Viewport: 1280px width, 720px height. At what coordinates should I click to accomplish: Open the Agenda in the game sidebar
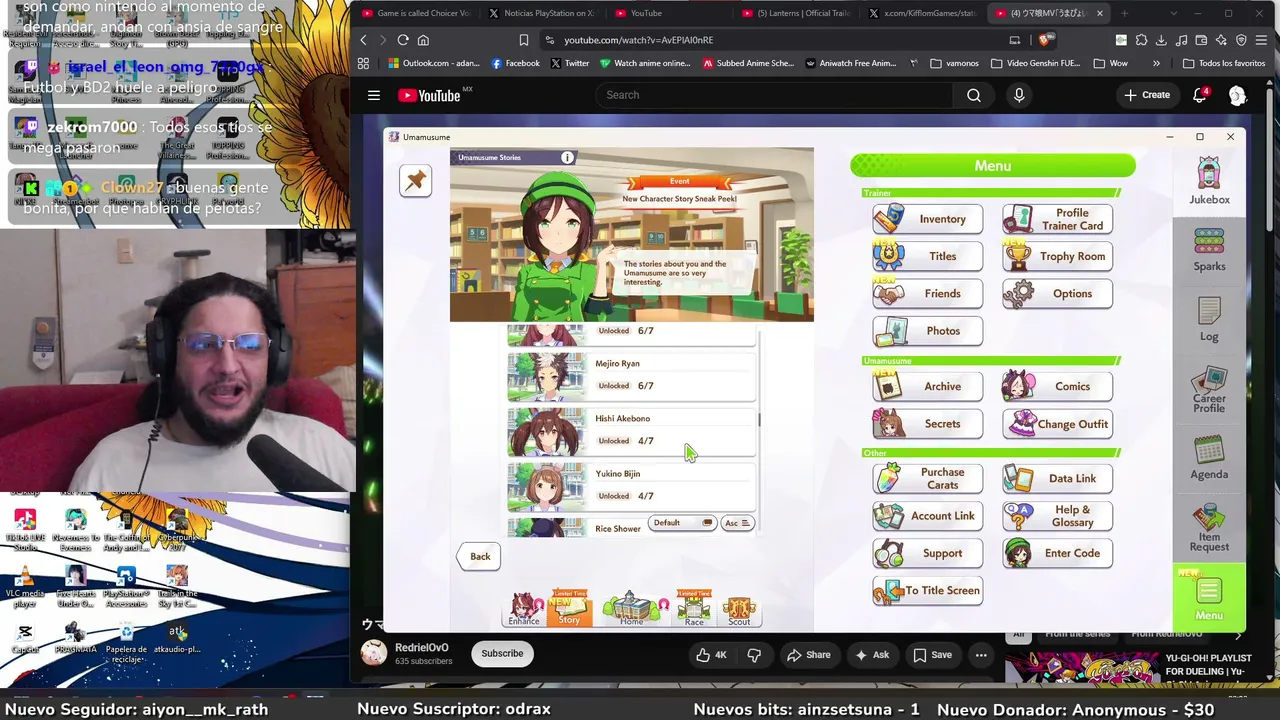(1209, 458)
